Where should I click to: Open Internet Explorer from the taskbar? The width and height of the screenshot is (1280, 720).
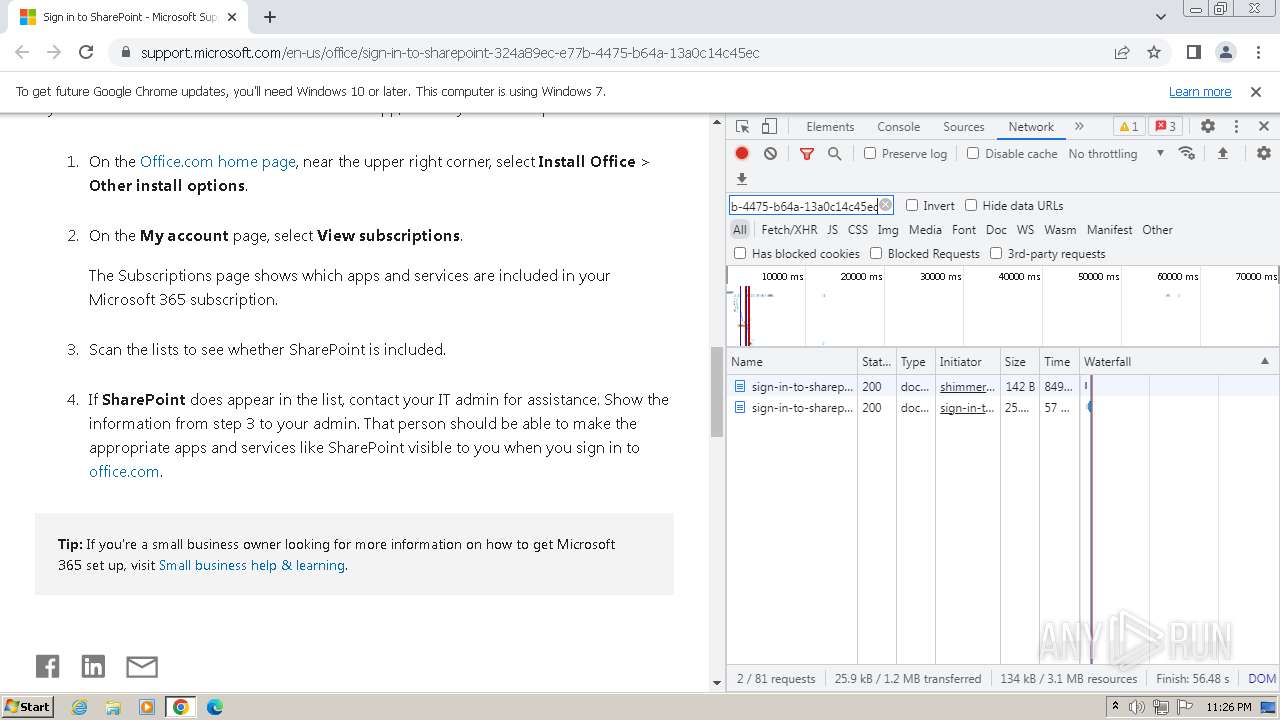(79, 707)
